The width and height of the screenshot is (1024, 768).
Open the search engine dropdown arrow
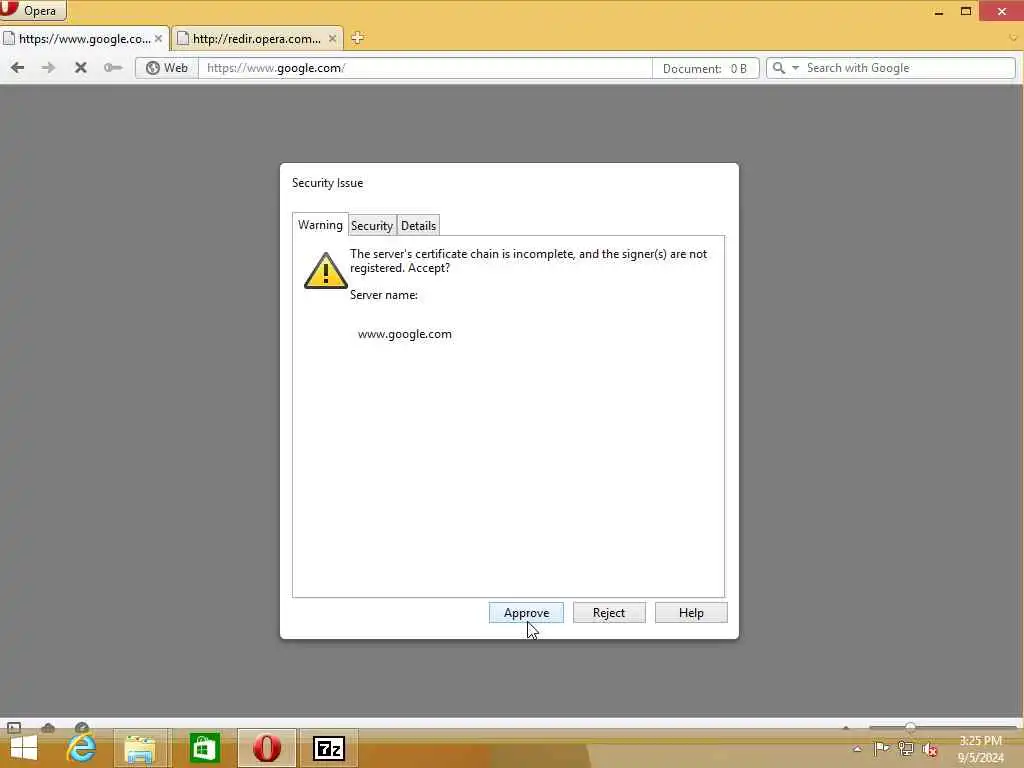(795, 68)
